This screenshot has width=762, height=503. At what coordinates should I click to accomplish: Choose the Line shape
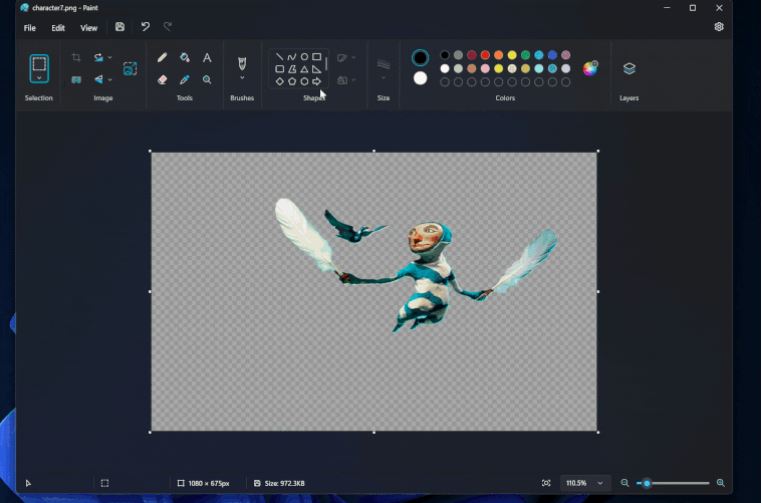[x=279, y=57]
